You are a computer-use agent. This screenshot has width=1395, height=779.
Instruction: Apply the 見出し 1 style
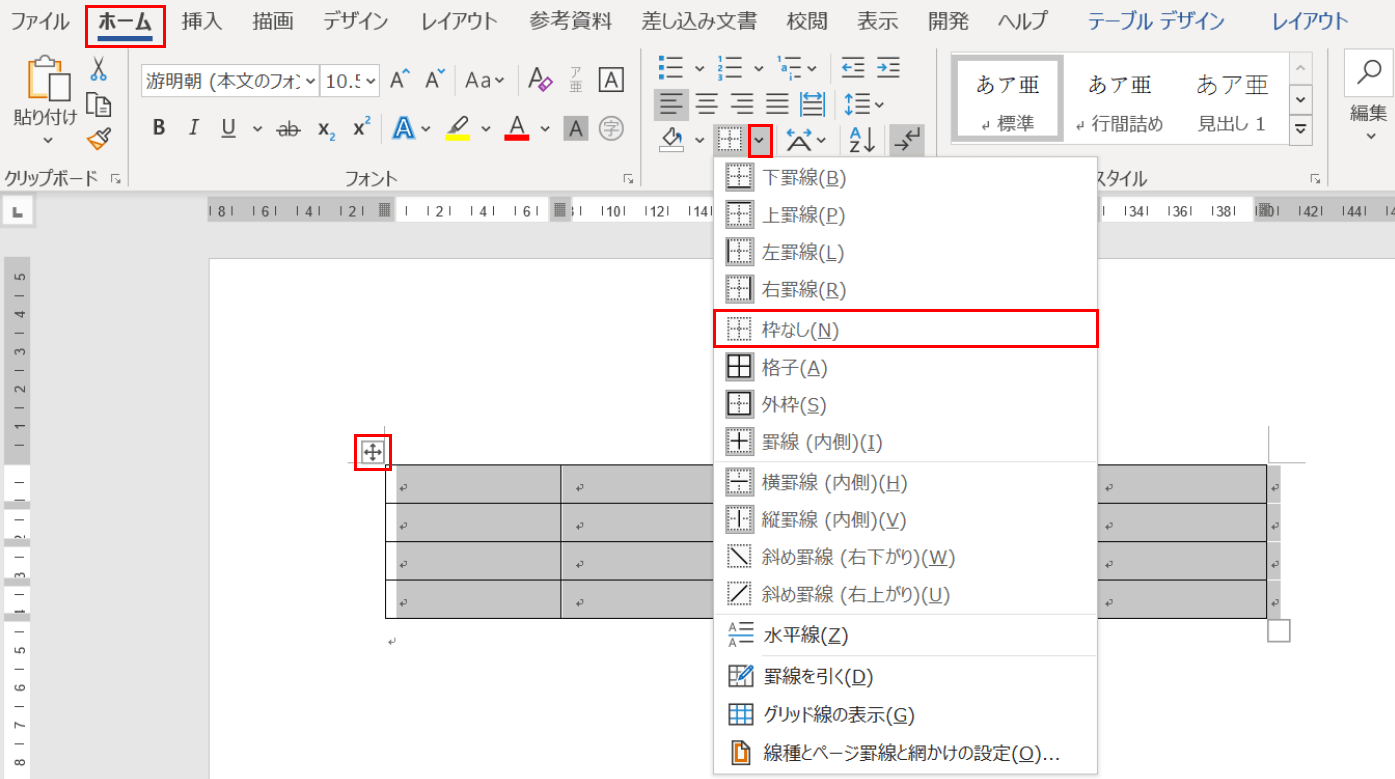[x=1231, y=98]
